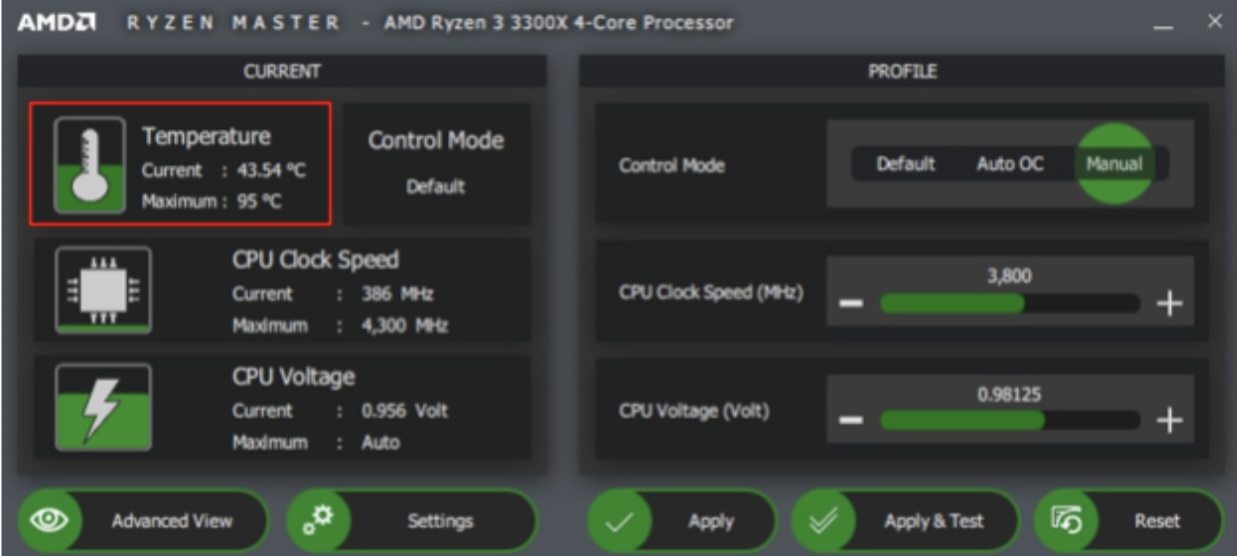Click the eye icon for Advanced View
Image resolution: width=1237 pixels, height=556 pixels.
tap(48, 520)
